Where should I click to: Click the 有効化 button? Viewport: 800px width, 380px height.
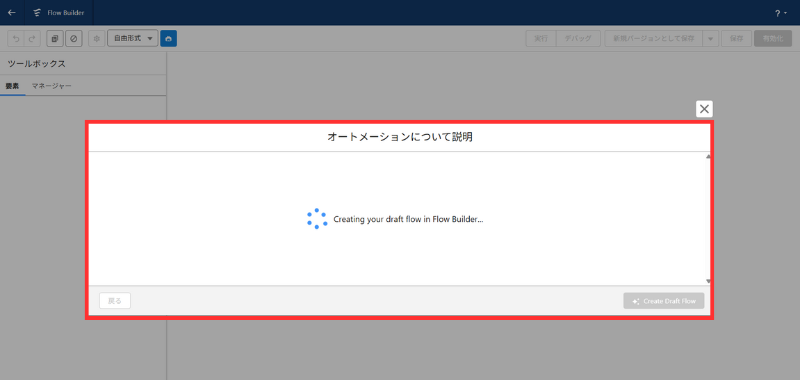click(773, 39)
